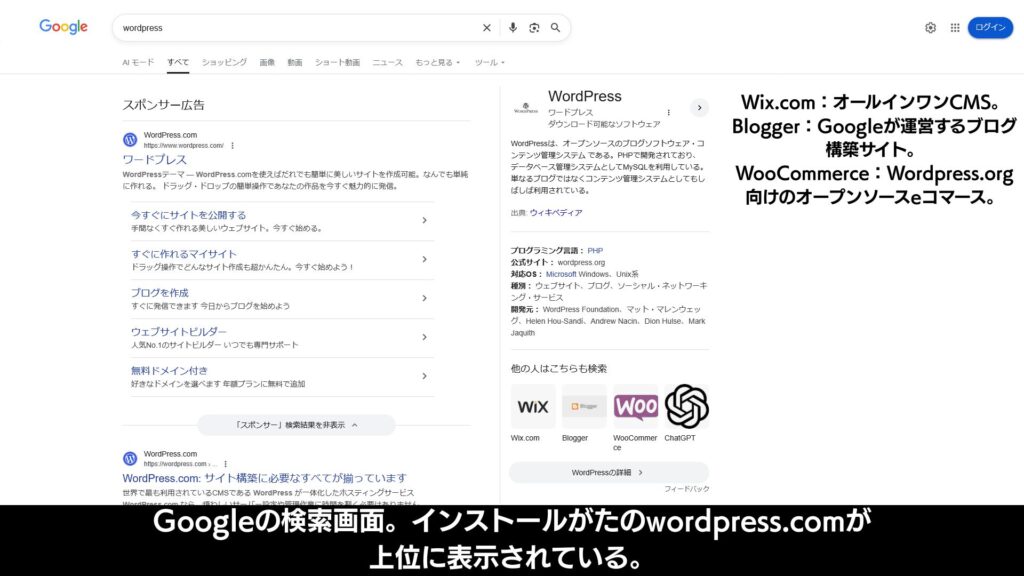Viewport: 1024px width, 576px height.
Task: Click the blue ログイン button
Action: pyautogui.click(x=990, y=28)
